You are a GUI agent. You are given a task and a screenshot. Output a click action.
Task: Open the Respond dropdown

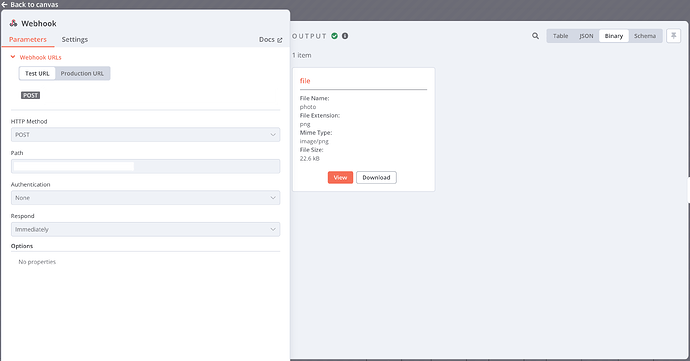[145, 229]
